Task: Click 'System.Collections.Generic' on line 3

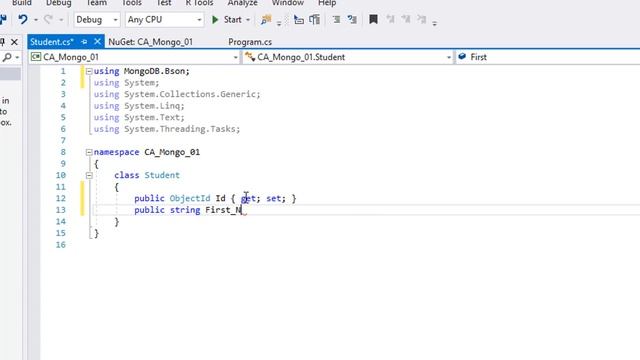Action: pos(191,94)
